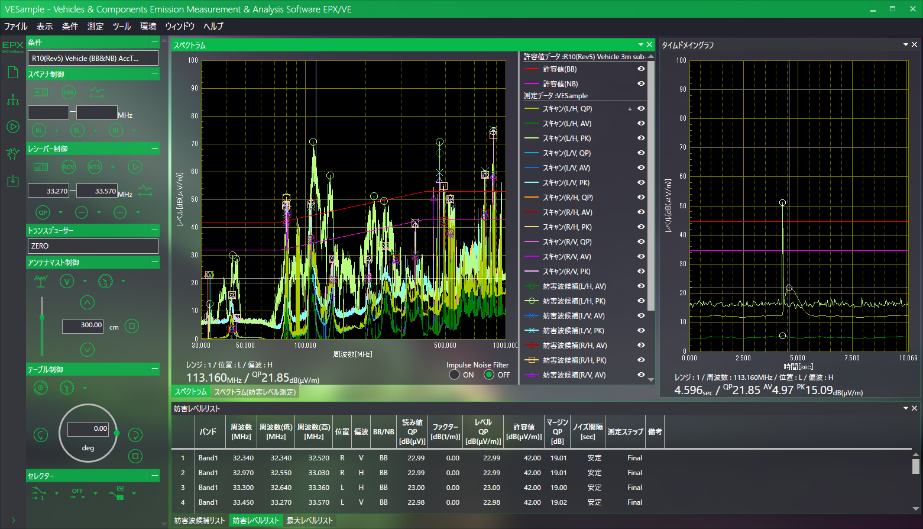
Task: Click the download-to-tray icon in left sidebar
Action: [12, 181]
